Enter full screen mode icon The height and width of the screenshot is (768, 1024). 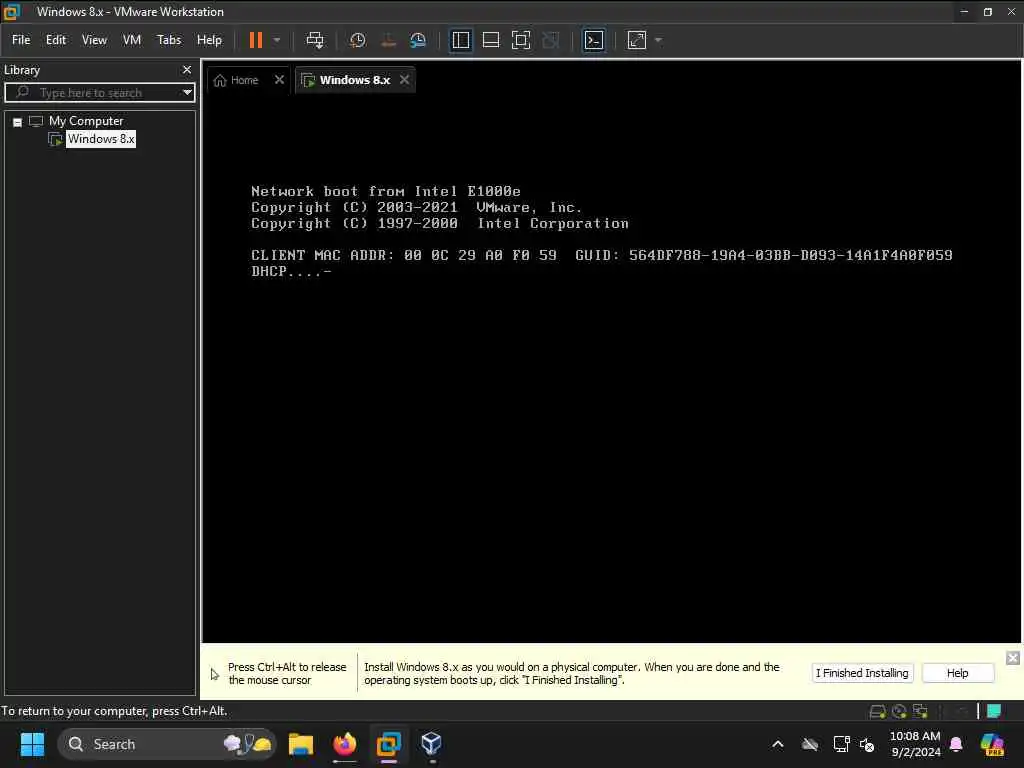click(x=520, y=40)
